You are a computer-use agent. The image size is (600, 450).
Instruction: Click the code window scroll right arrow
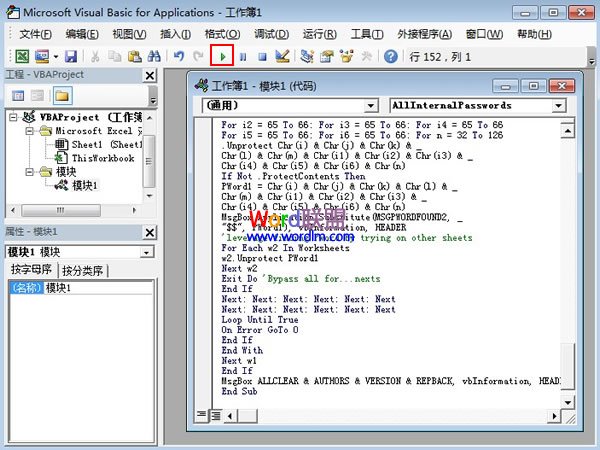coord(554,416)
